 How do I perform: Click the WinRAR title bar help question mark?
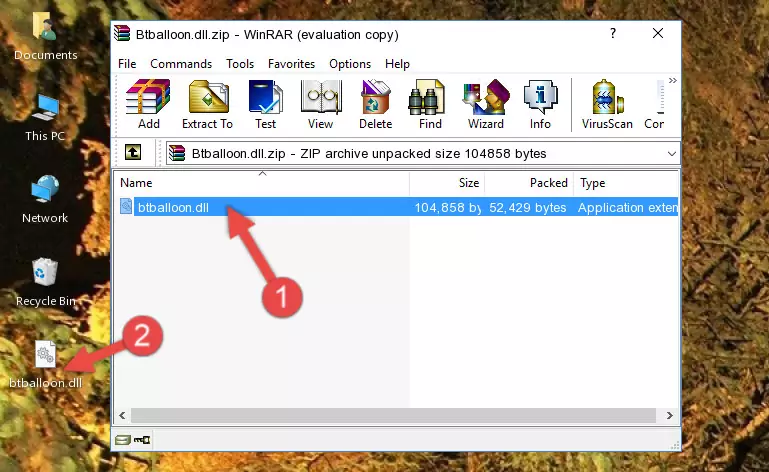pyautogui.click(x=613, y=33)
